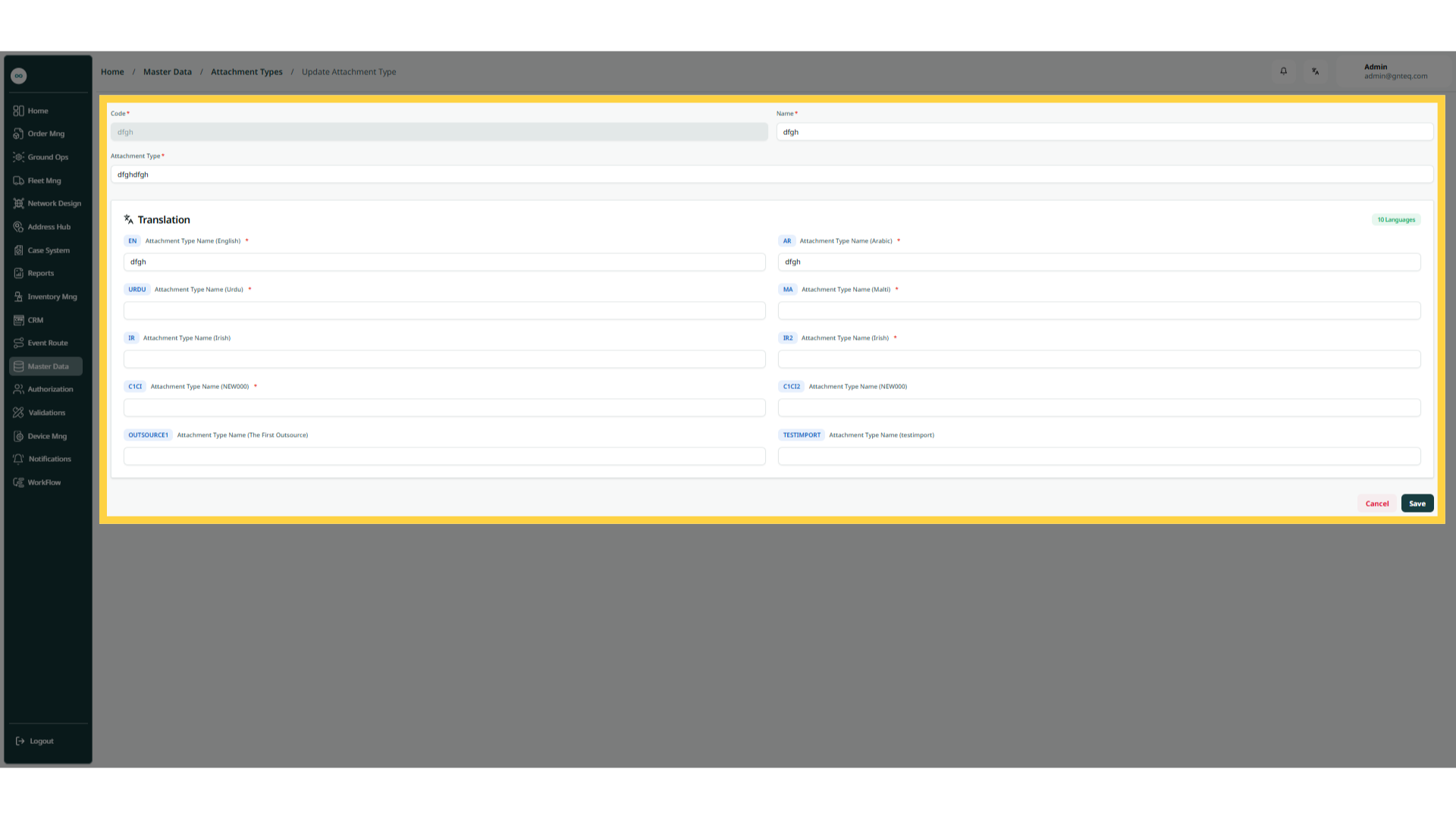
Task: Click the notification bell in header
Action: [1284, 71]
